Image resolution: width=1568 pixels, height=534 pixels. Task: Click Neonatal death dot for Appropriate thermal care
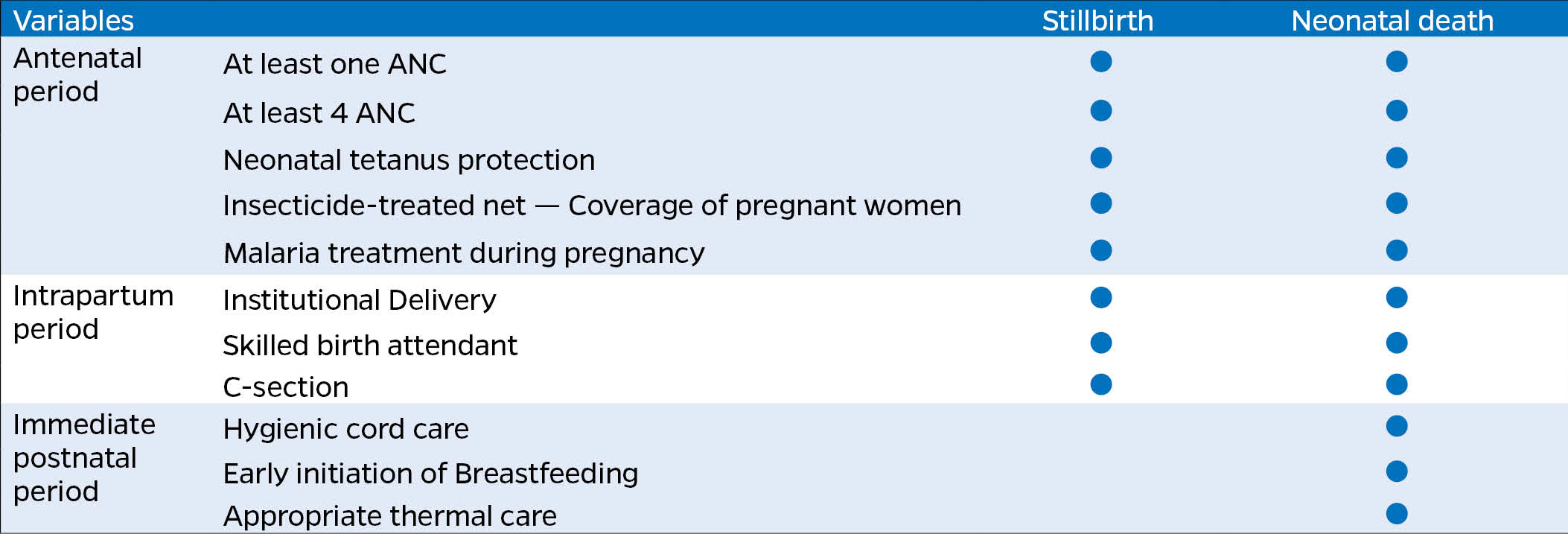pyautogui.click(x=1397, y=513)
